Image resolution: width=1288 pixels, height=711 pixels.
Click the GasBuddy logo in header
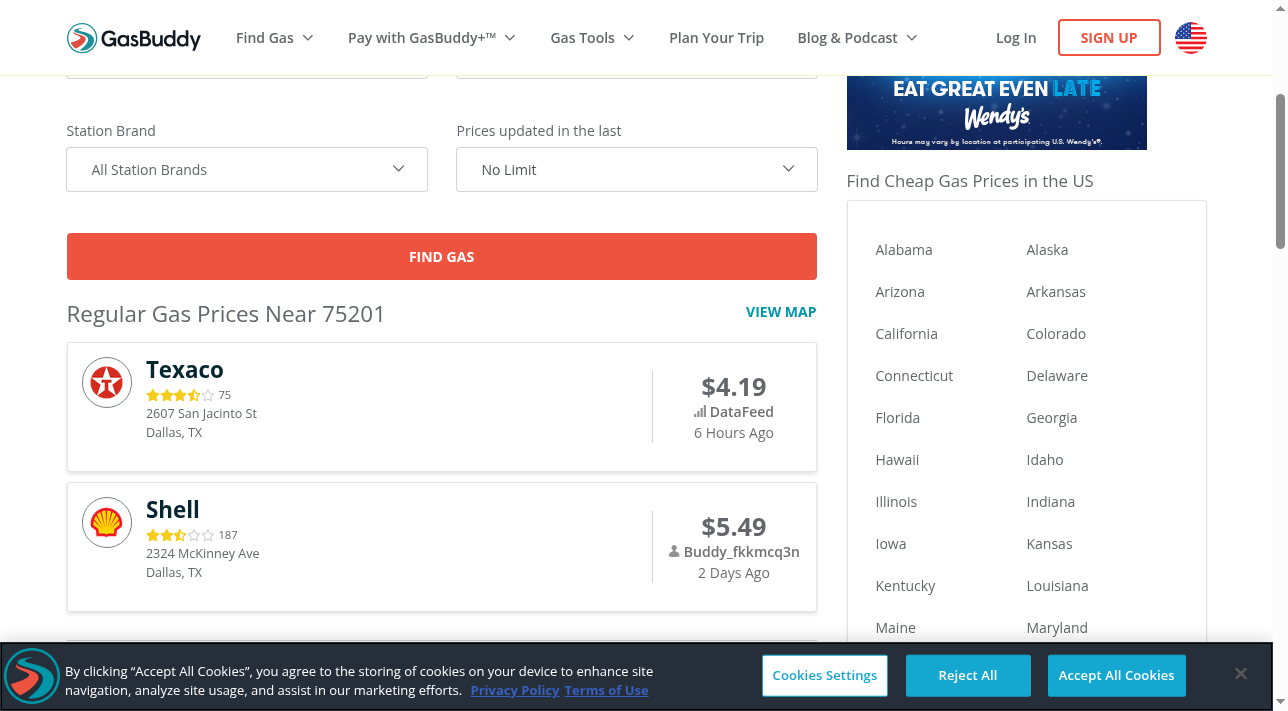(x=134, y=38)
